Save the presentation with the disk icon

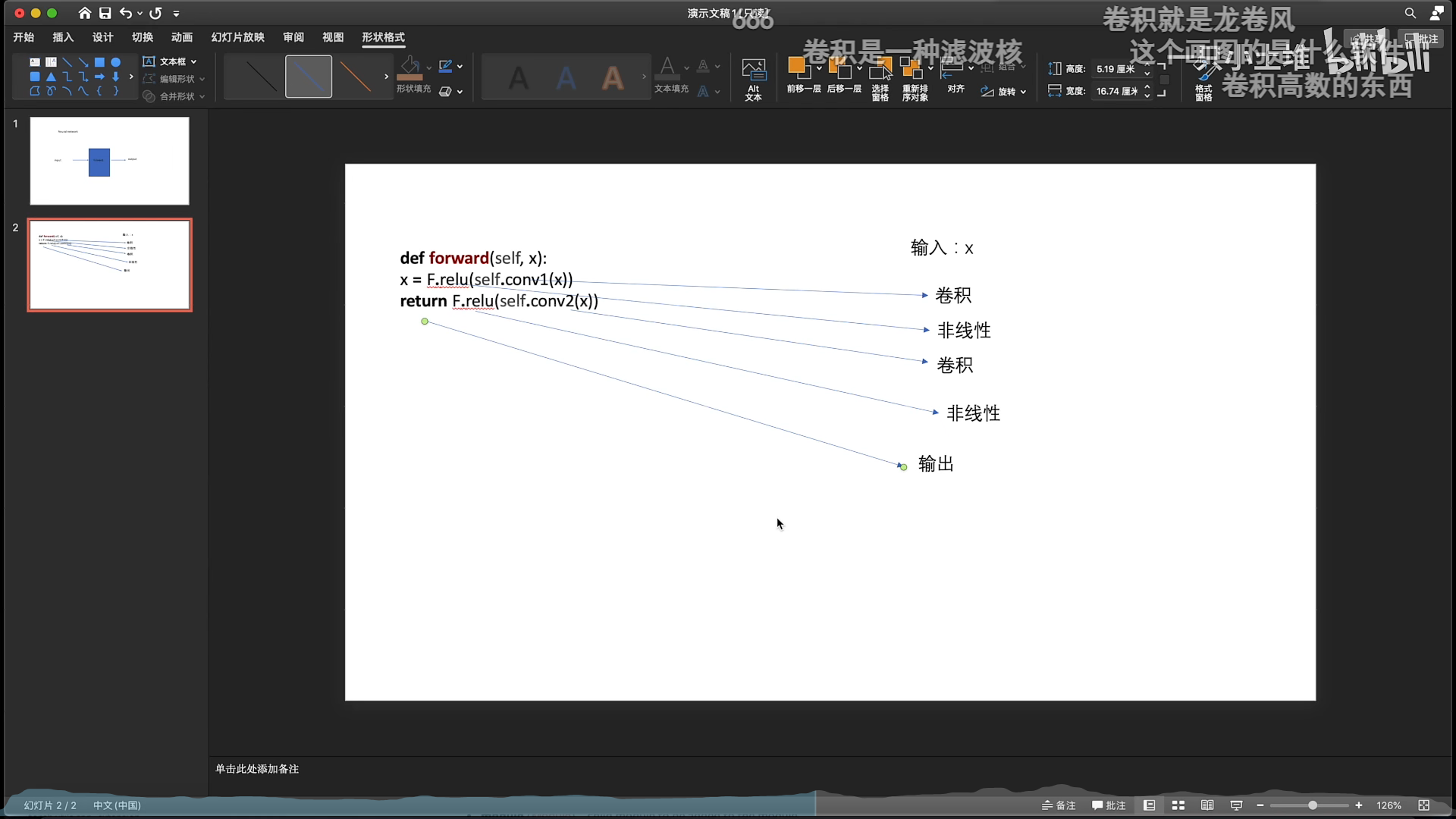[105, 13]
